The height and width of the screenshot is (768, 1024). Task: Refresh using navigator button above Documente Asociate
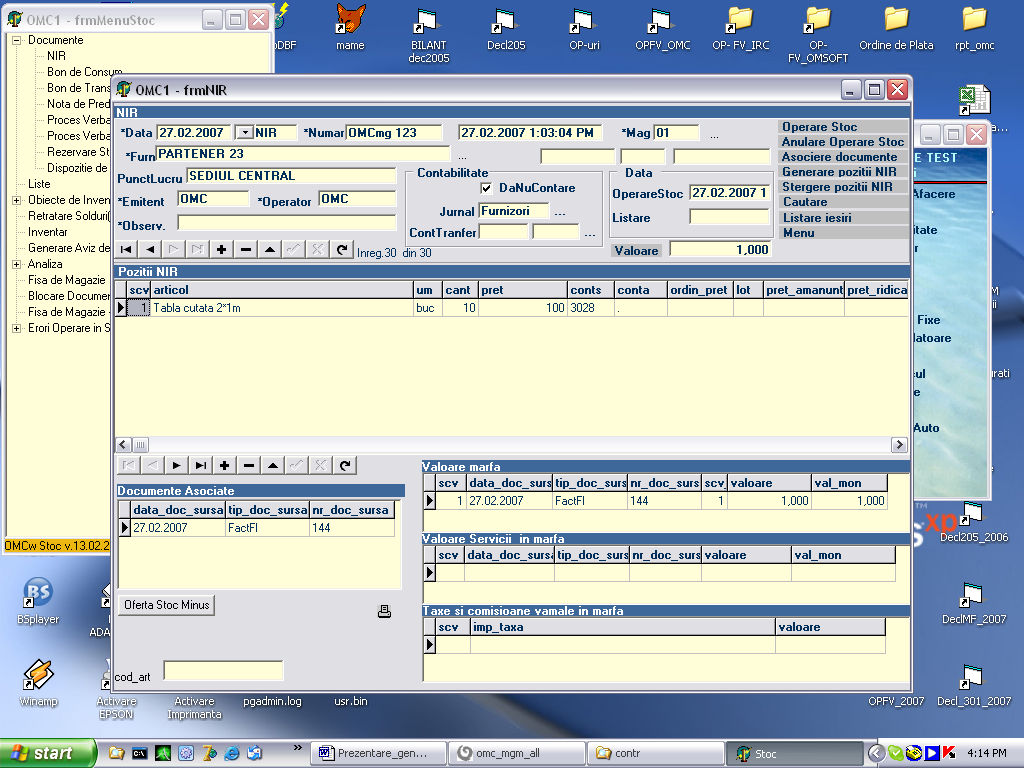click(345, 465)
